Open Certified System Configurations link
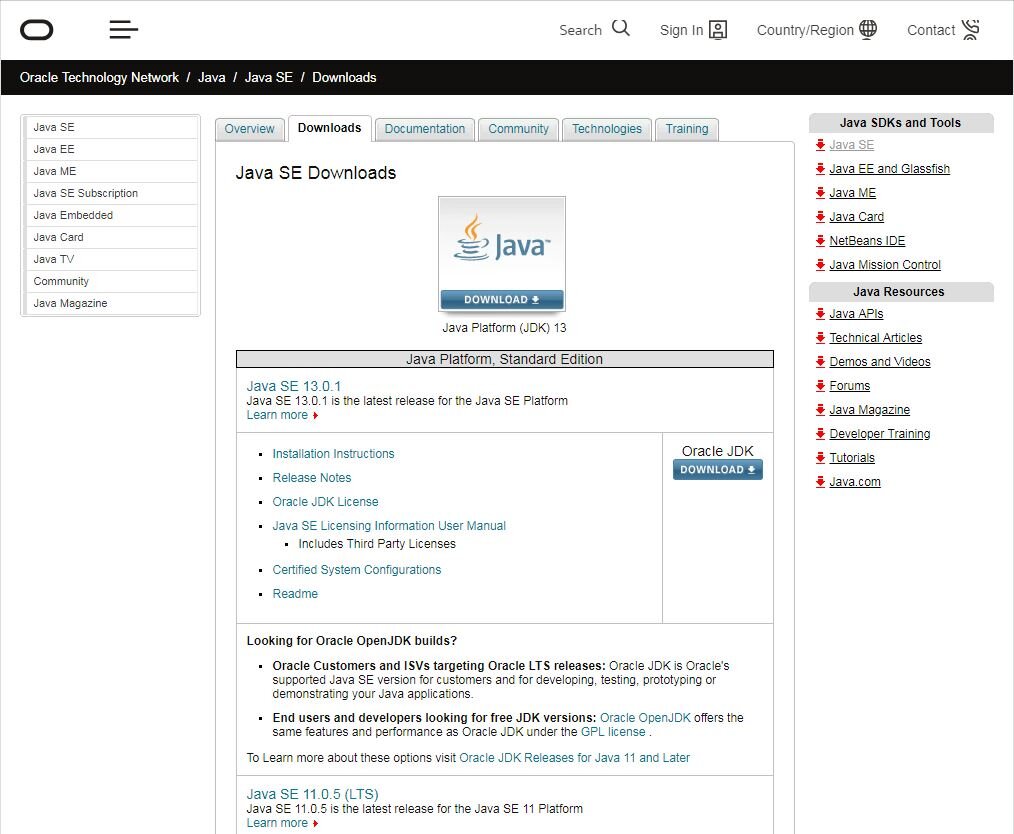The height and width of the screenshot is (834, 1014). click(356, 570)
